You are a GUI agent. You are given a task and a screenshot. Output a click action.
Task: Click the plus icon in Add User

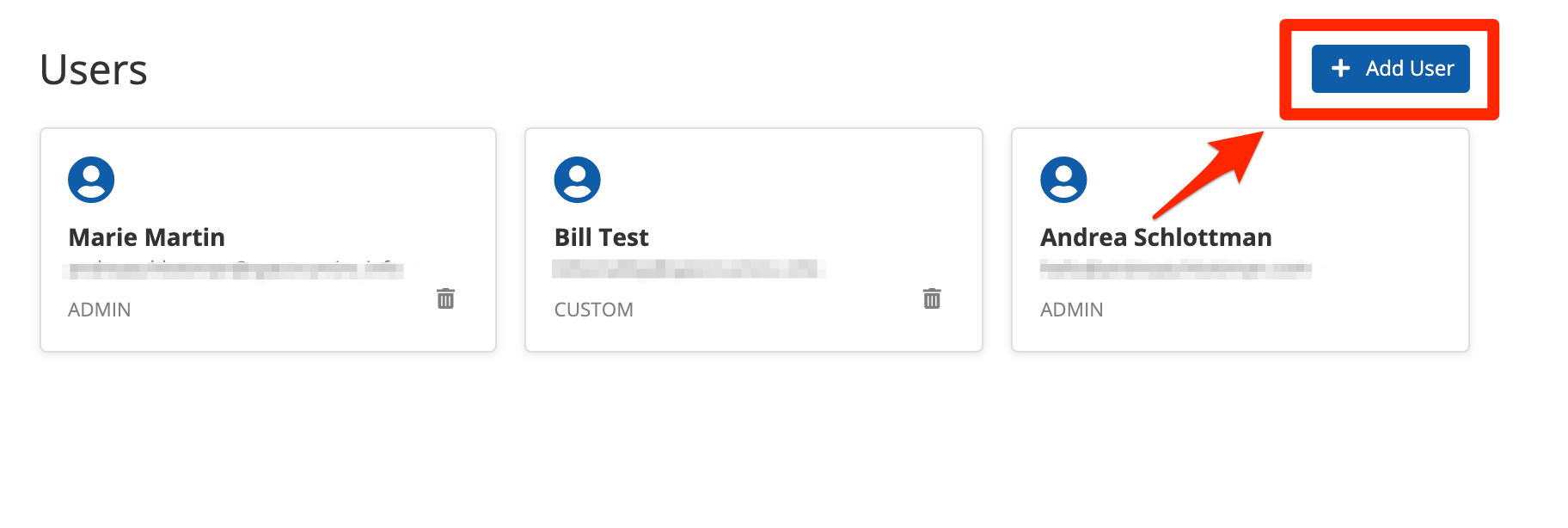click(1340, 69)
